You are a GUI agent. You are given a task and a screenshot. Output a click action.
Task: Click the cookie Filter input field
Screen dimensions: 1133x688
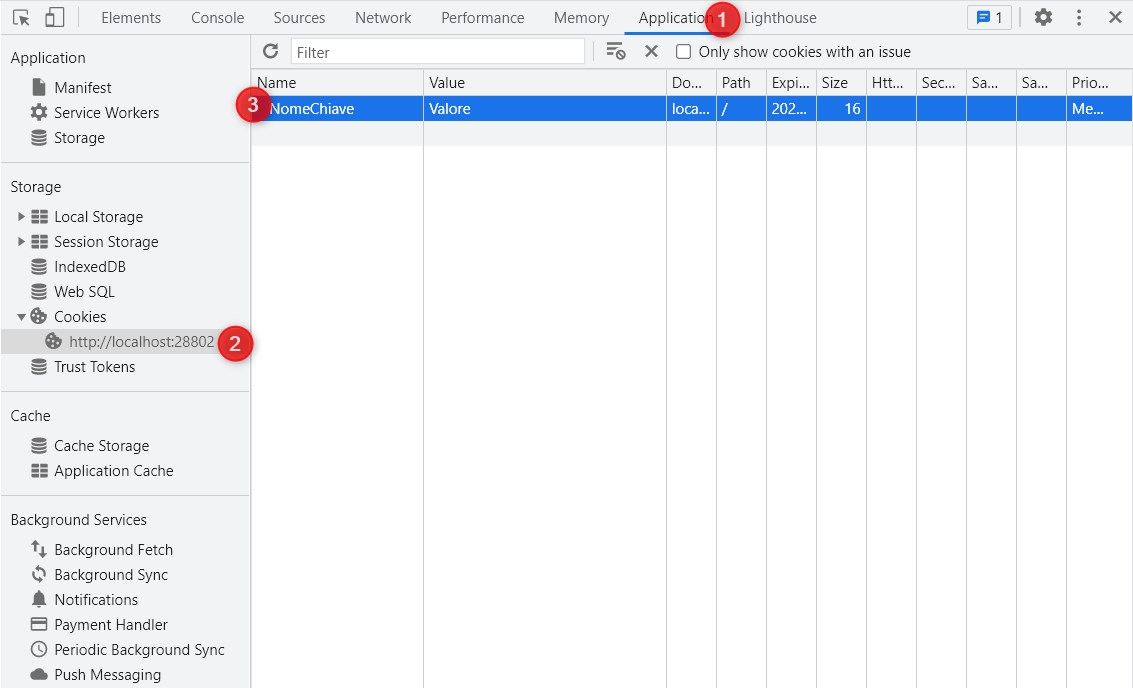437,52
